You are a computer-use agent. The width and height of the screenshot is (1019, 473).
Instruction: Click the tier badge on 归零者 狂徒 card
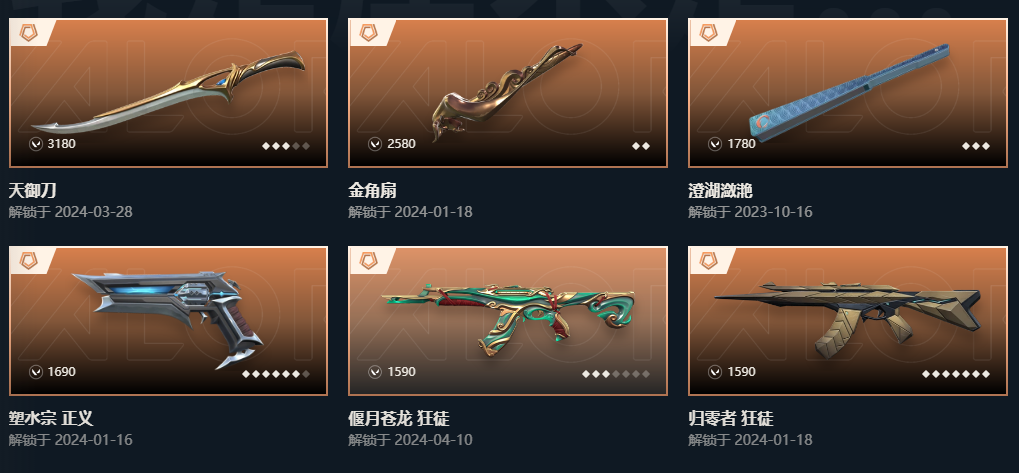(x=708, y=261)
